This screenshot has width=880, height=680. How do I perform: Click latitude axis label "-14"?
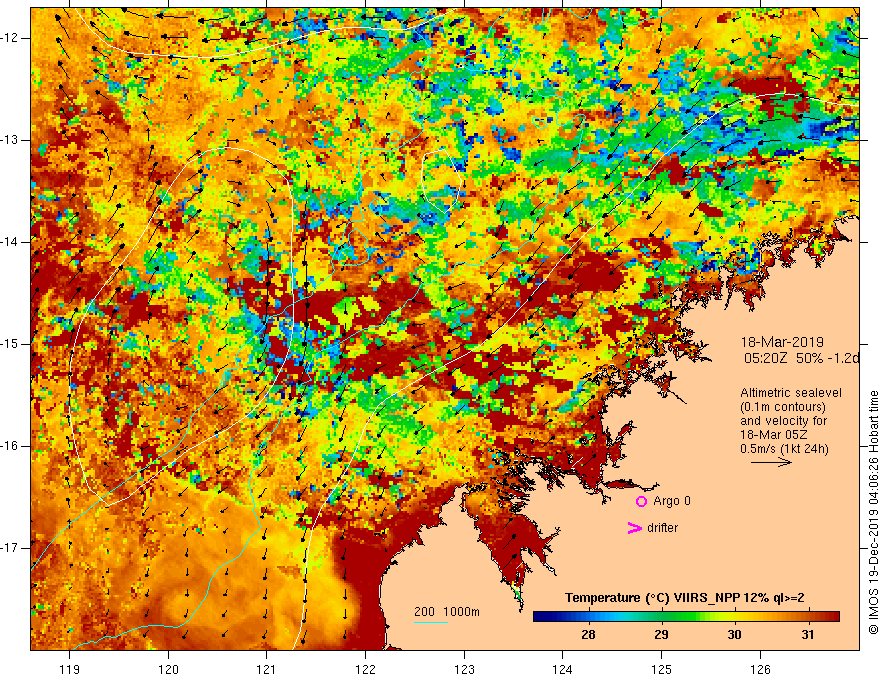click(x=10, y=242)
